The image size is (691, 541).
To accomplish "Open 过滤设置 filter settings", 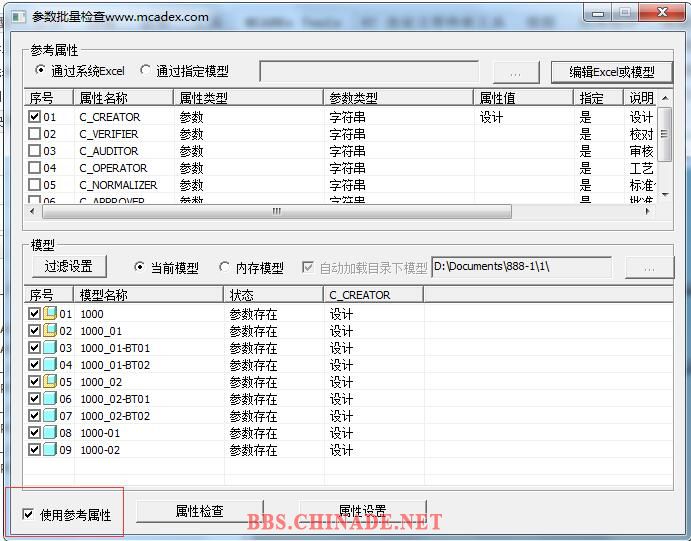I will click(69, 266).
